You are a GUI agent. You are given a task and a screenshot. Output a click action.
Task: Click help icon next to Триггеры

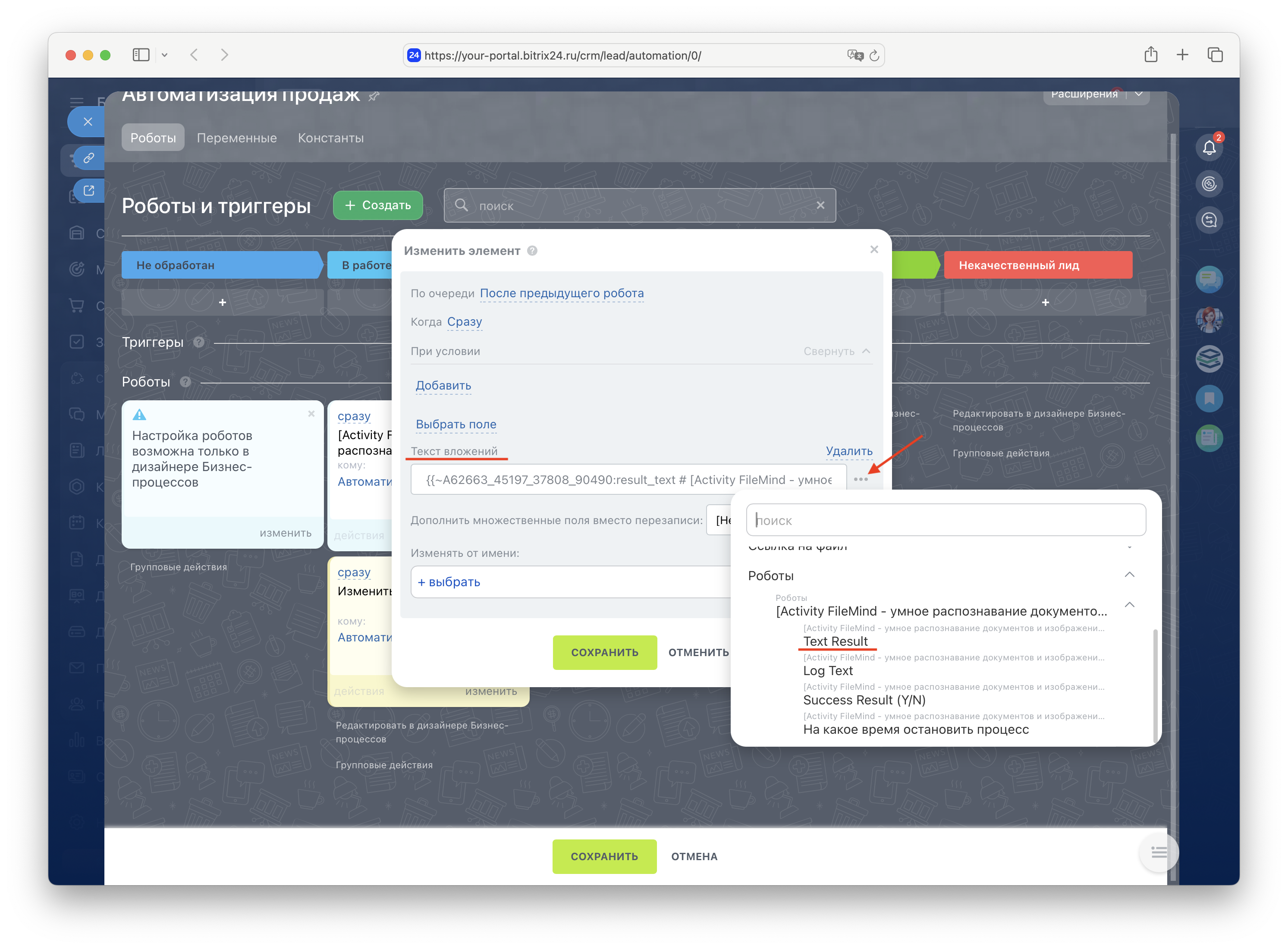pyautogui.click(x=199, y=343)
